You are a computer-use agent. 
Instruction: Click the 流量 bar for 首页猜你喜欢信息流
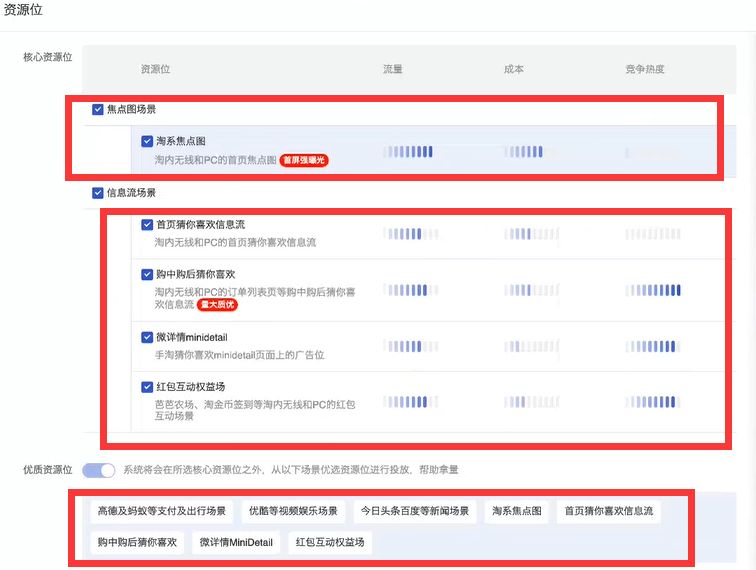coord(411,234)
